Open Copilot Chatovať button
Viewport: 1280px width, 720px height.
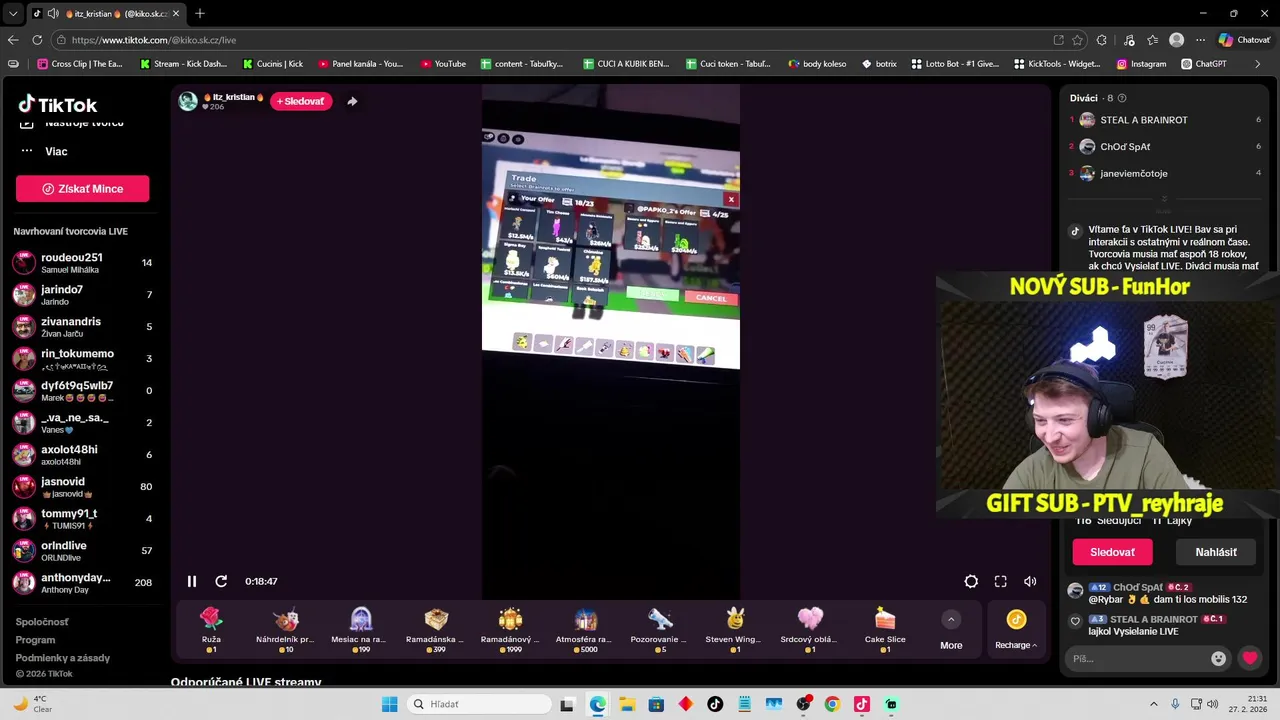1244,40
